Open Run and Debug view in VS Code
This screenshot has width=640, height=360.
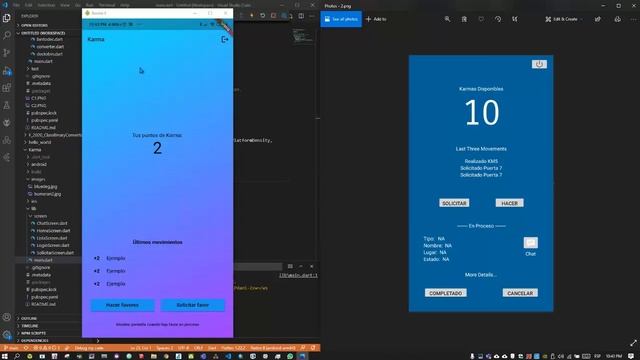click(7, 71)
